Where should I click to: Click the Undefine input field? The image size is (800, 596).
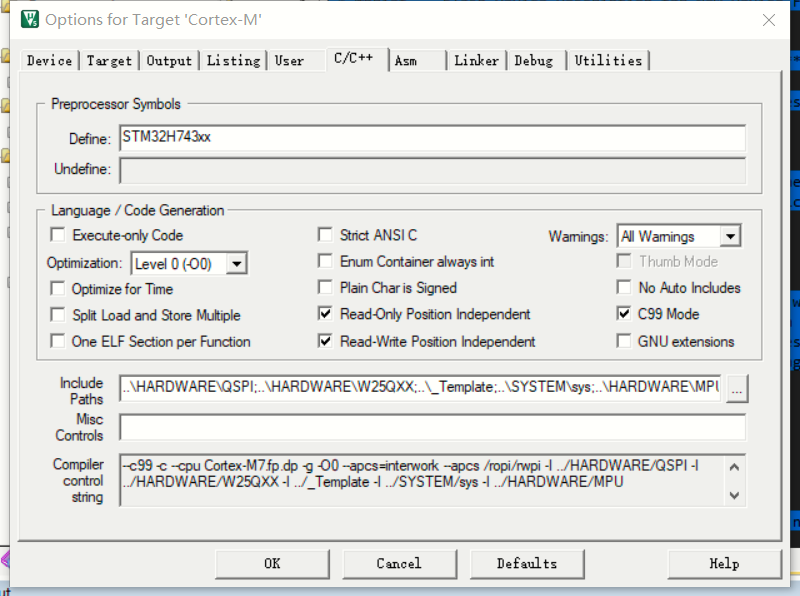coord(432,170)
